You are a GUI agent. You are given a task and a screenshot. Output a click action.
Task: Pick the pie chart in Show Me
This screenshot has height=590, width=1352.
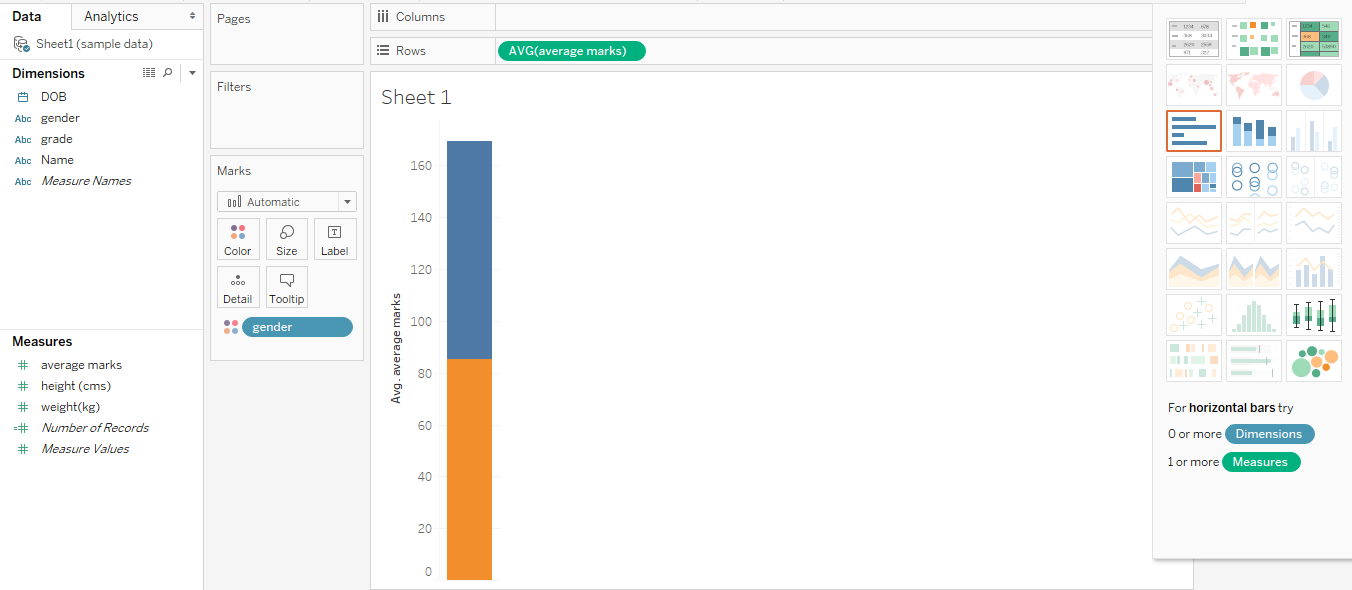pyautogui.click(x=1313, y=85)
